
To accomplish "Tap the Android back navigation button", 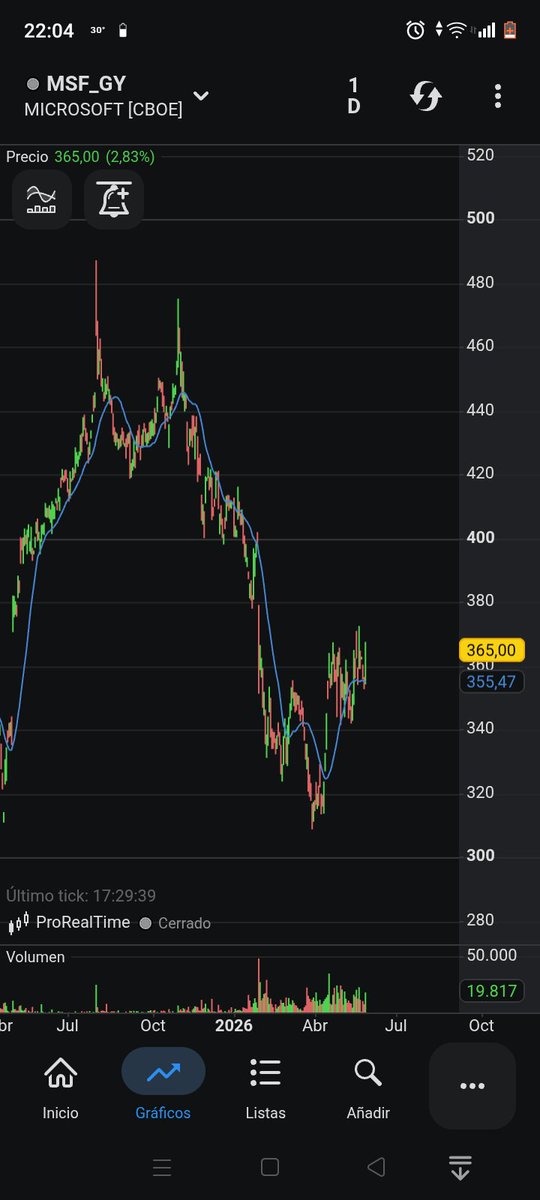I will 376,1167.
